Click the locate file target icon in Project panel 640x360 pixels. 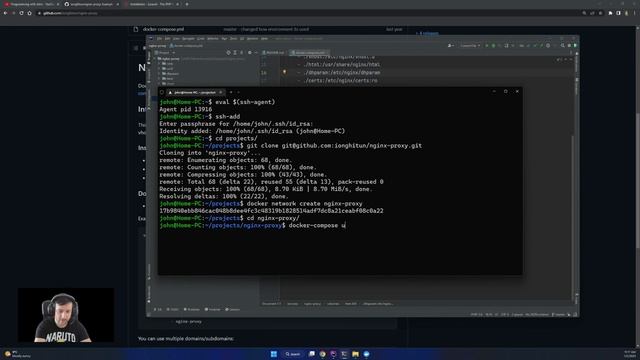[x=228, y=53]
